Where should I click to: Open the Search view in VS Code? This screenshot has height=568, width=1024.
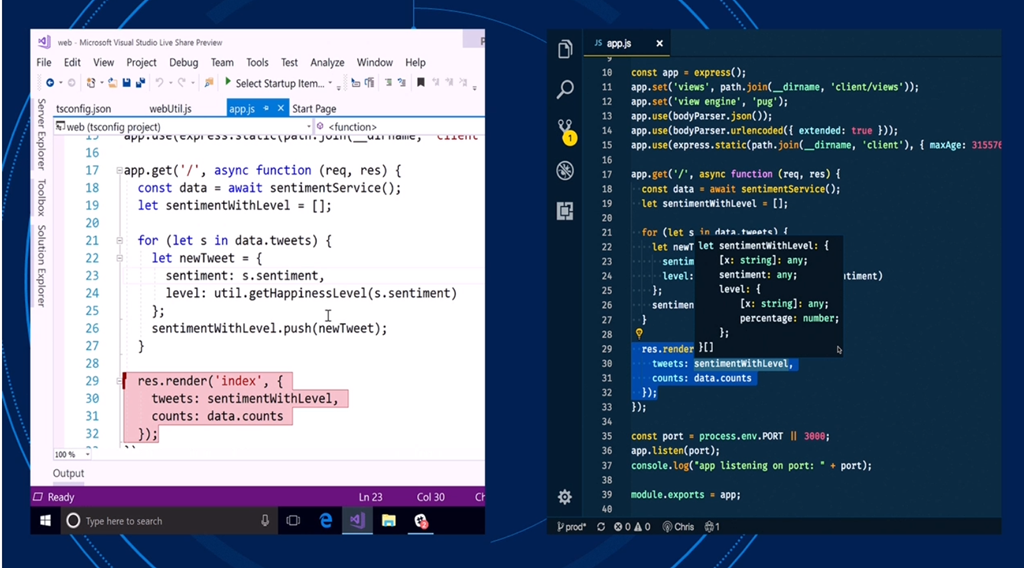(x=565, y=90)
